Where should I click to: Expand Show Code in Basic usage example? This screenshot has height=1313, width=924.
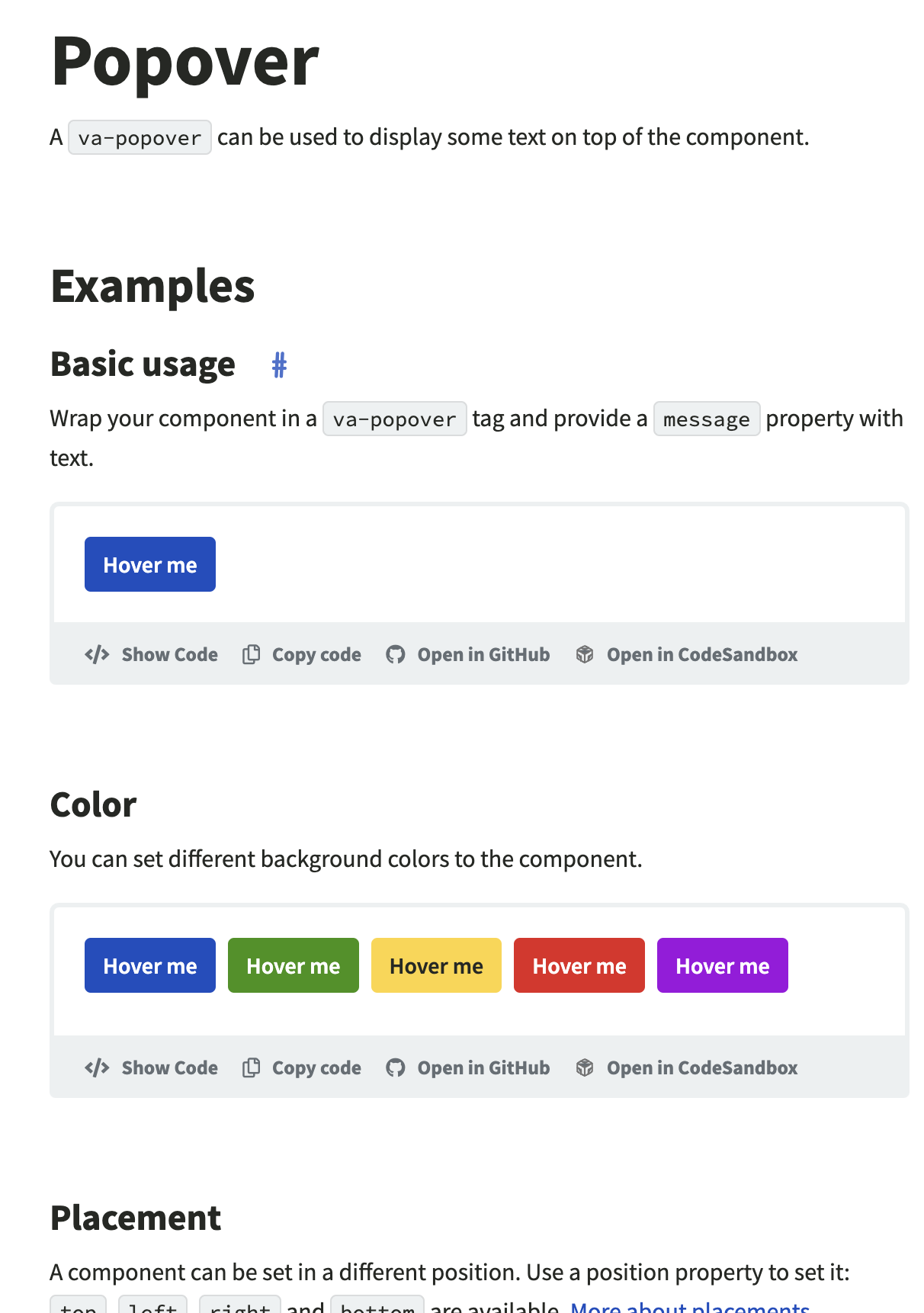point(169,655)
